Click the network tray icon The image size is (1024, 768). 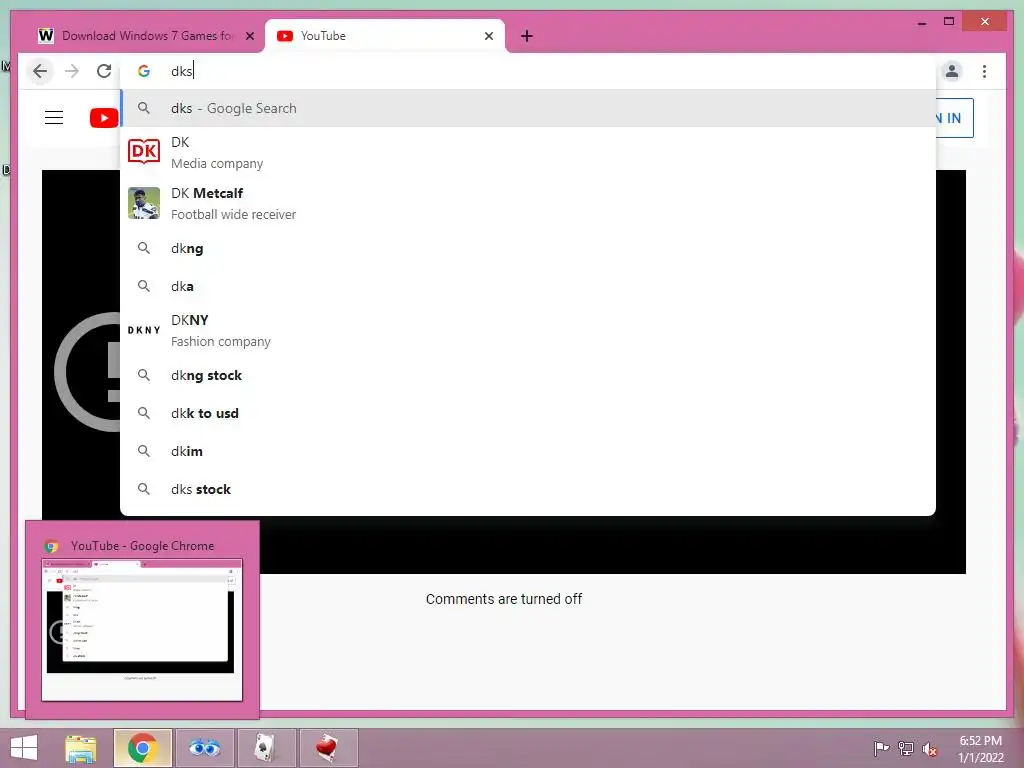pos(906,748)
